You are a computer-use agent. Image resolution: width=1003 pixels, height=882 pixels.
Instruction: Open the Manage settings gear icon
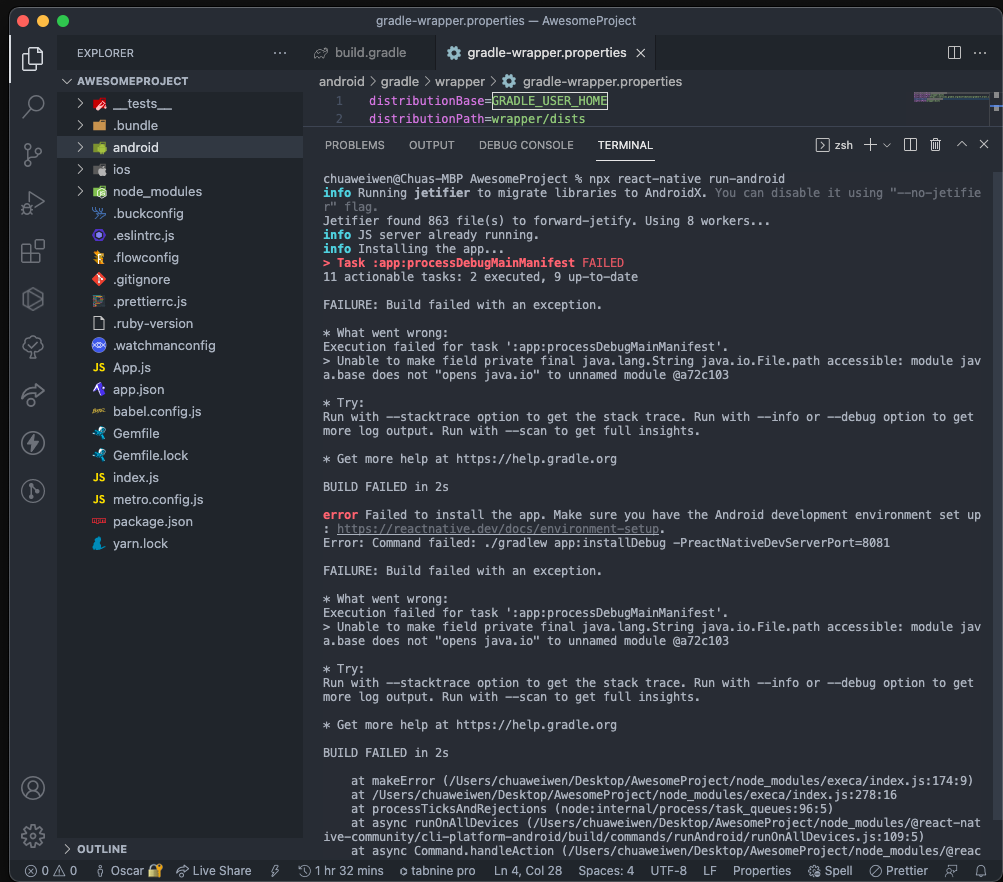pyautogui.click(x=33, y=835)
